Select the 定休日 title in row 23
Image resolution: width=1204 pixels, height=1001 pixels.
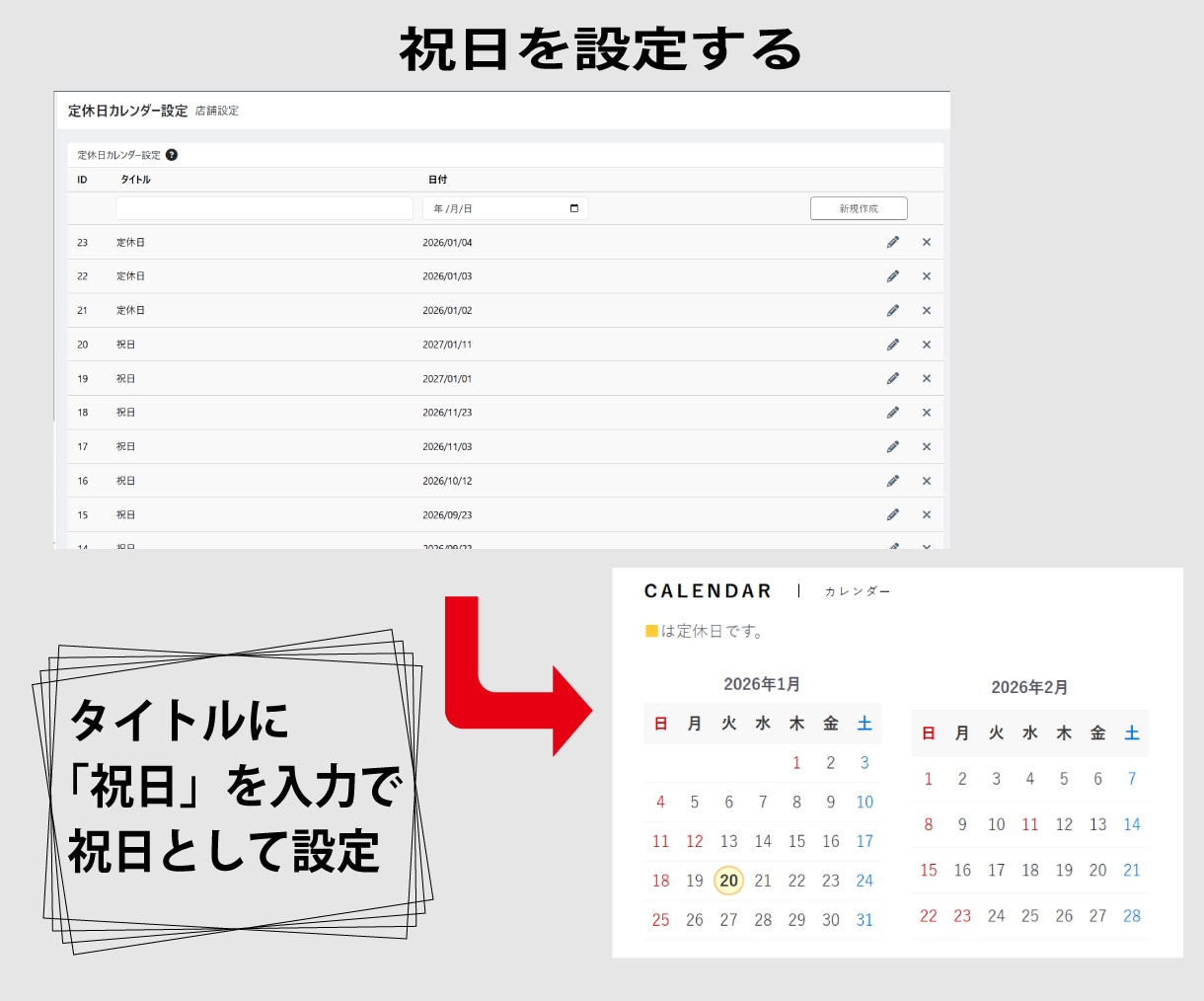130,242
